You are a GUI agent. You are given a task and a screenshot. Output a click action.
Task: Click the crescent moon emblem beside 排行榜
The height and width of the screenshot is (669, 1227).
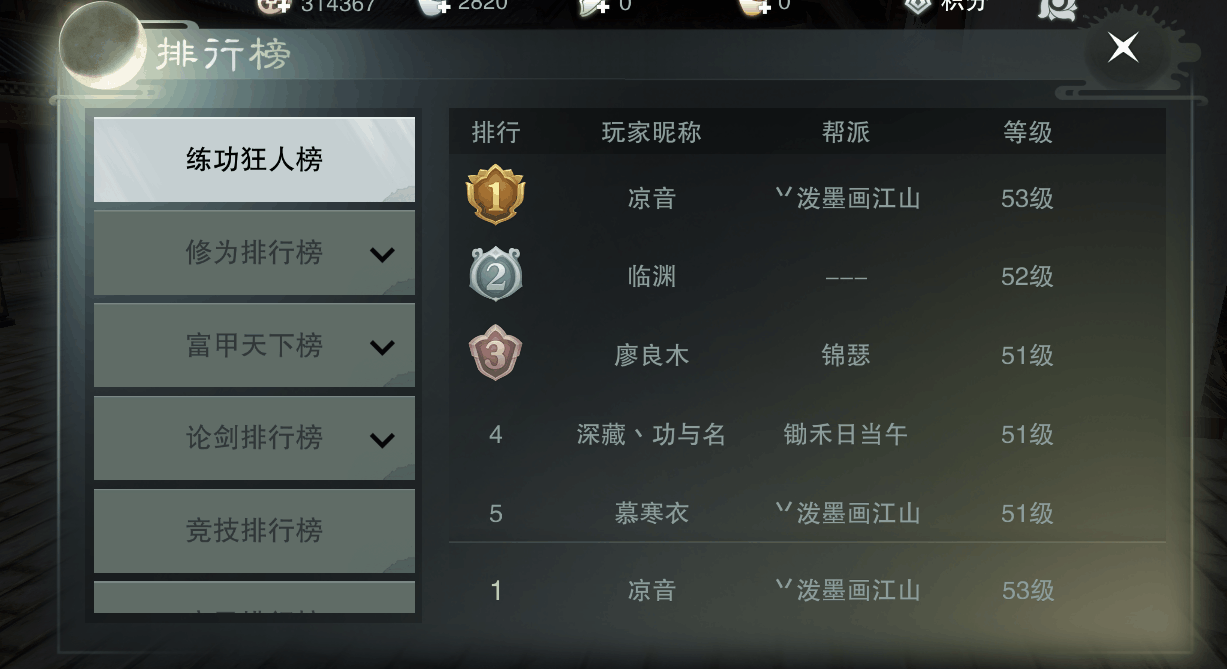(103, 46)
